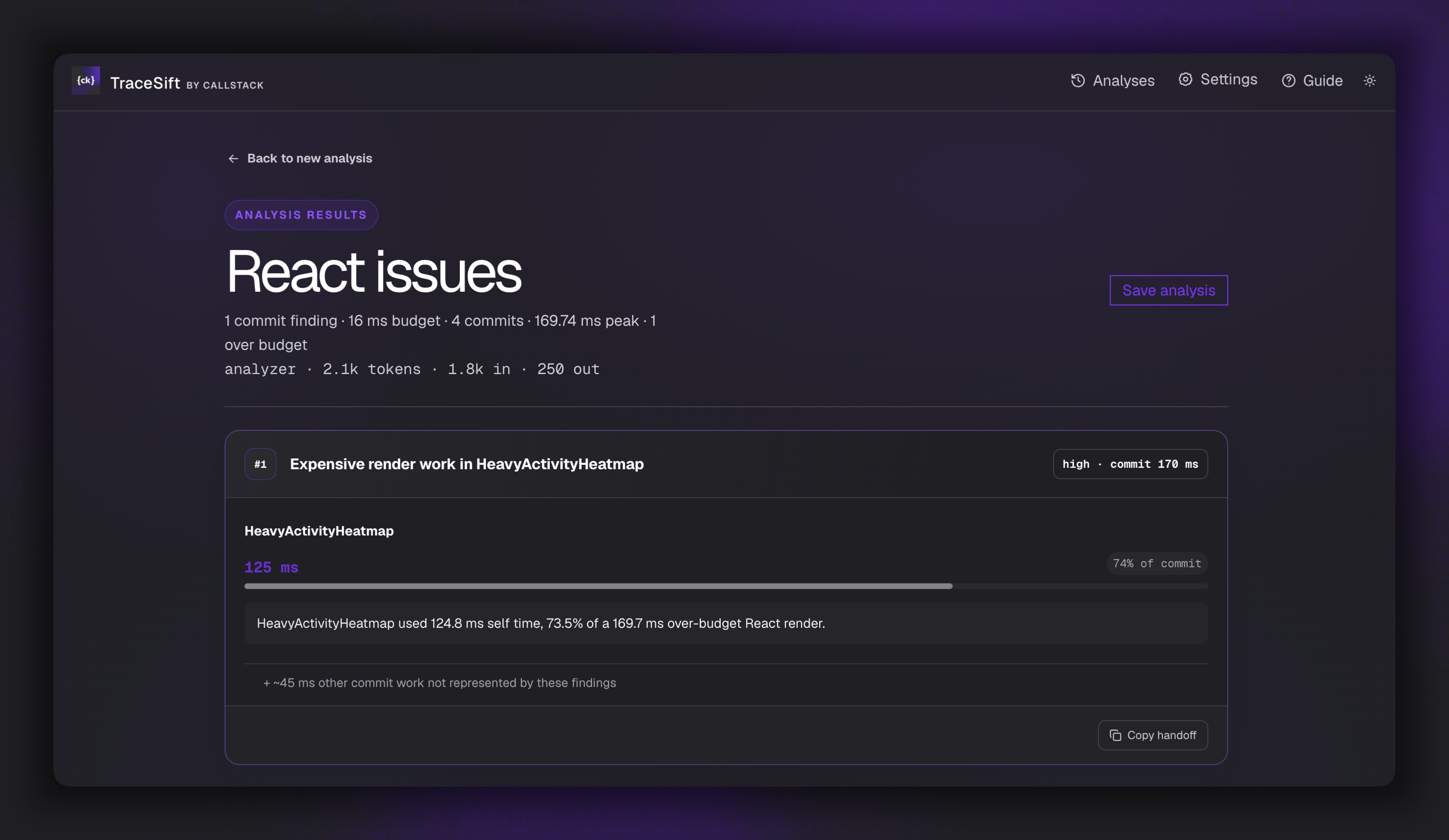Click the Save analysis button

tap(1168, 290)
